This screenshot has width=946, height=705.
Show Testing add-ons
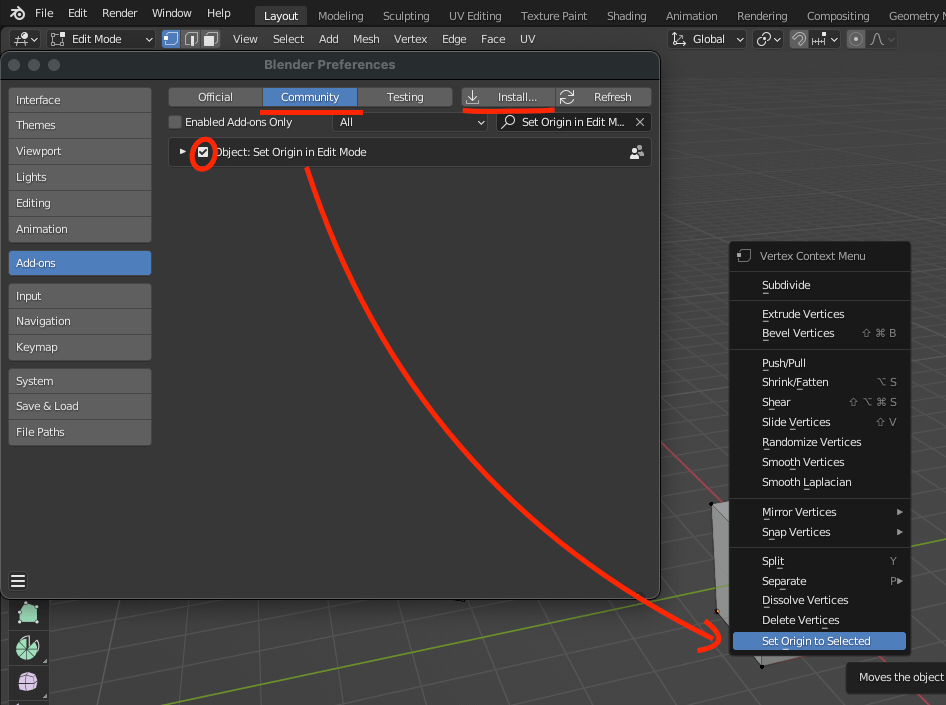(405, 97)
